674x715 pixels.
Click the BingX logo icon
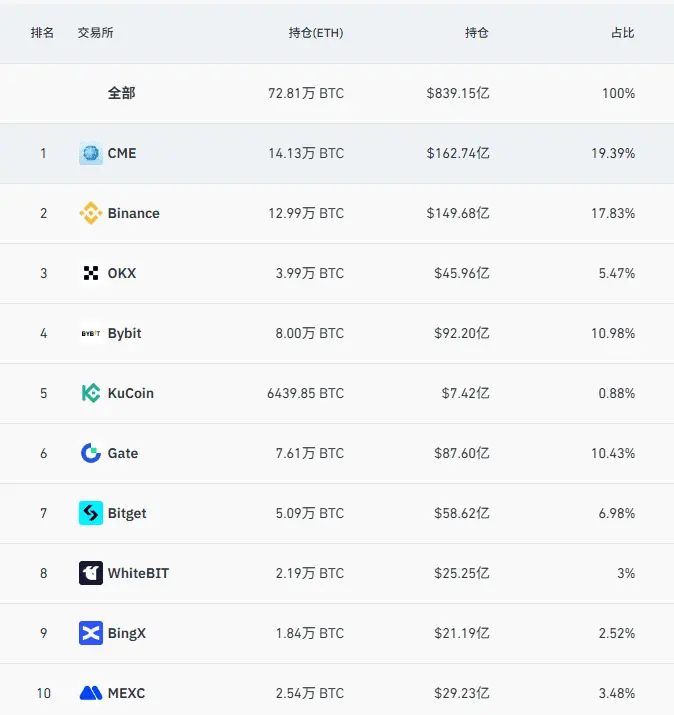point(91,633)
